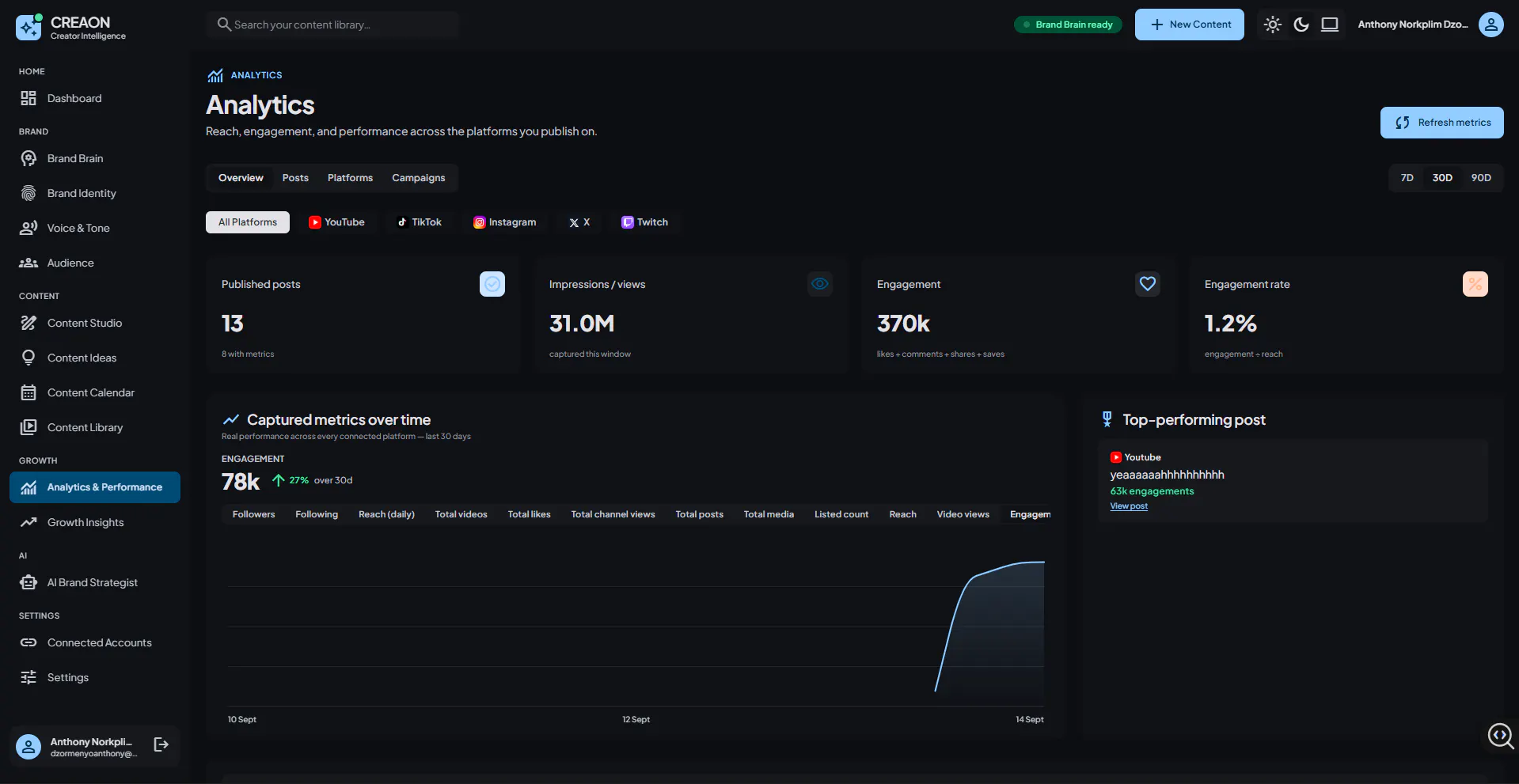
Task: Click the Engagement heart icon
Action: 1148,284
